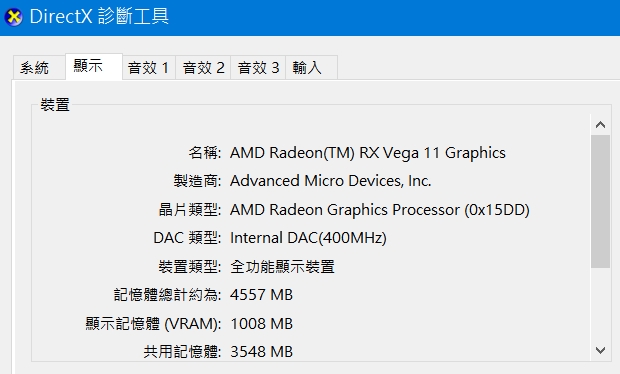Click the DirectX 診斷工具 window title bar

(x=310, y=17)
